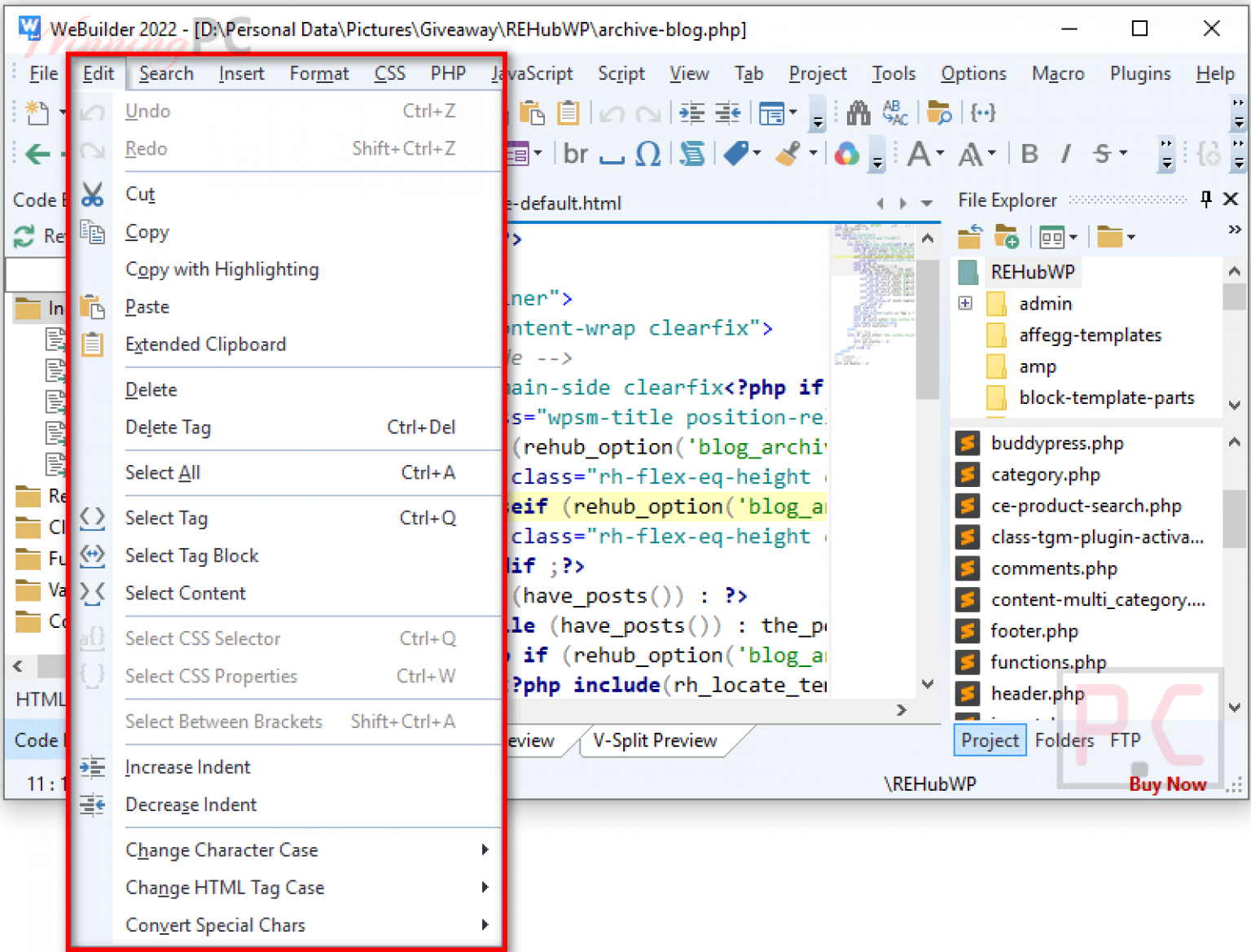Click the Increase Indent toolbar icon
This screenshot has width=1251, height=952.
click(692, 112)
